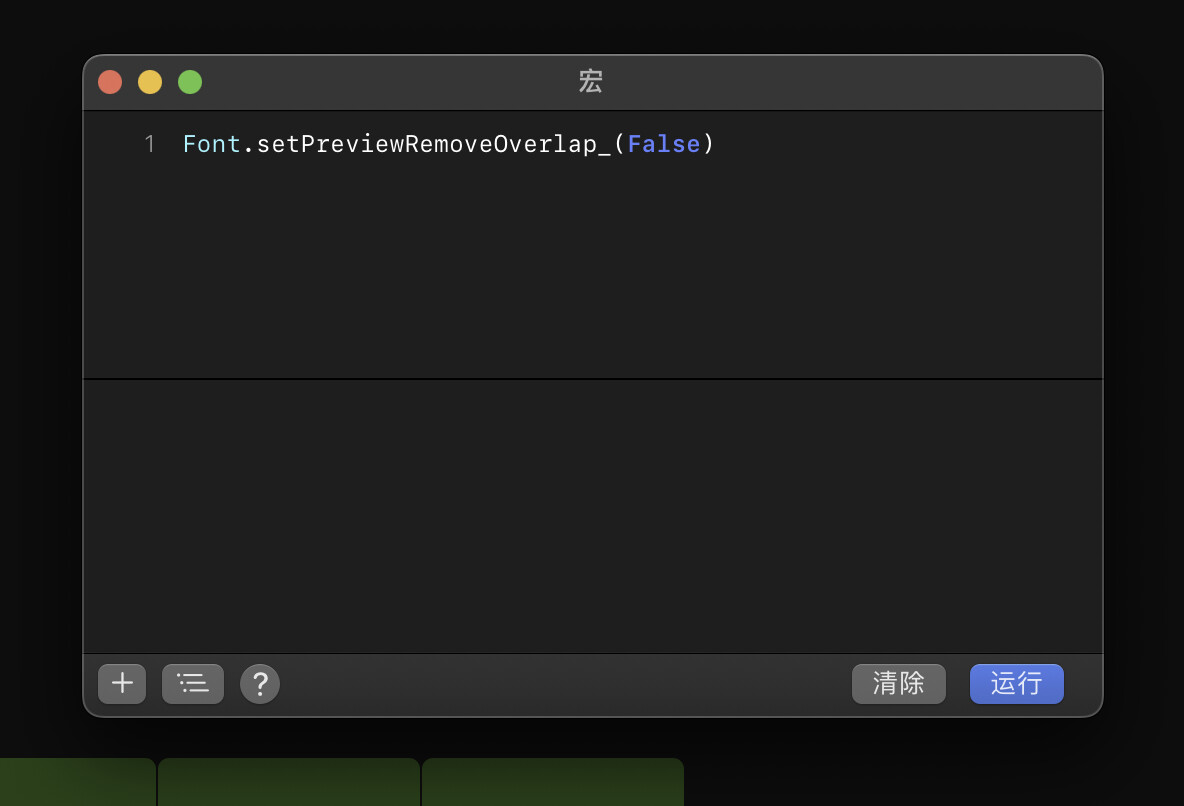Select the leftmost green tile behind the window
The height and width of the screenshot is (806, 1184).
(76, 782)
